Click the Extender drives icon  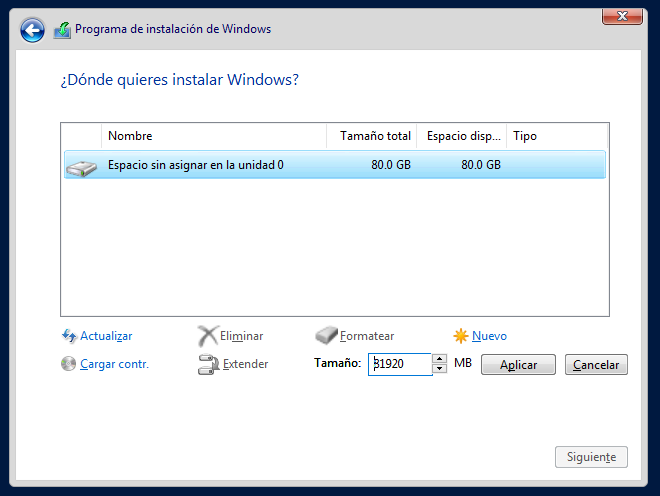(x=208, y=364)
